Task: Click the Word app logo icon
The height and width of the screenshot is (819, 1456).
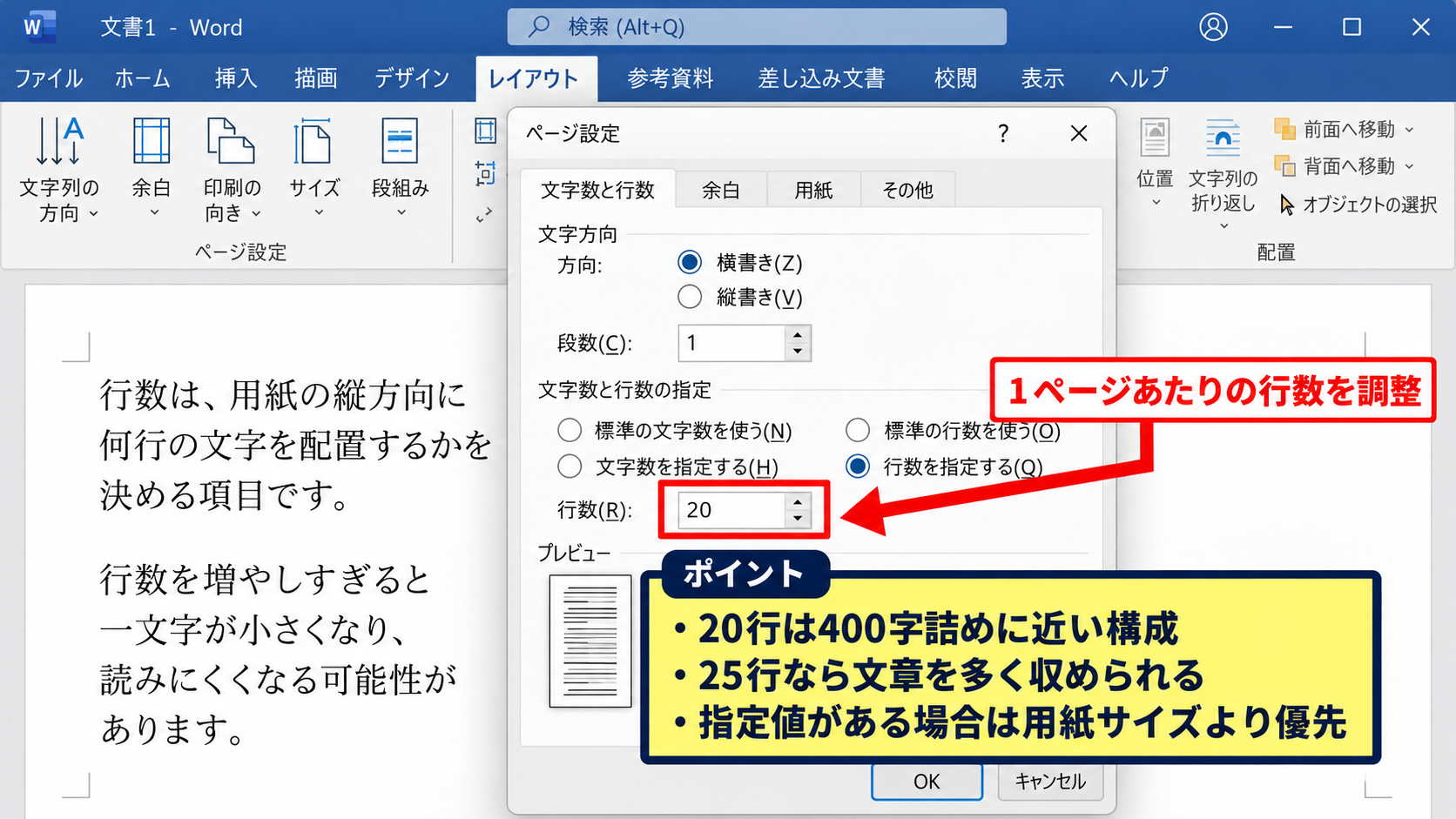Action: 38,27
